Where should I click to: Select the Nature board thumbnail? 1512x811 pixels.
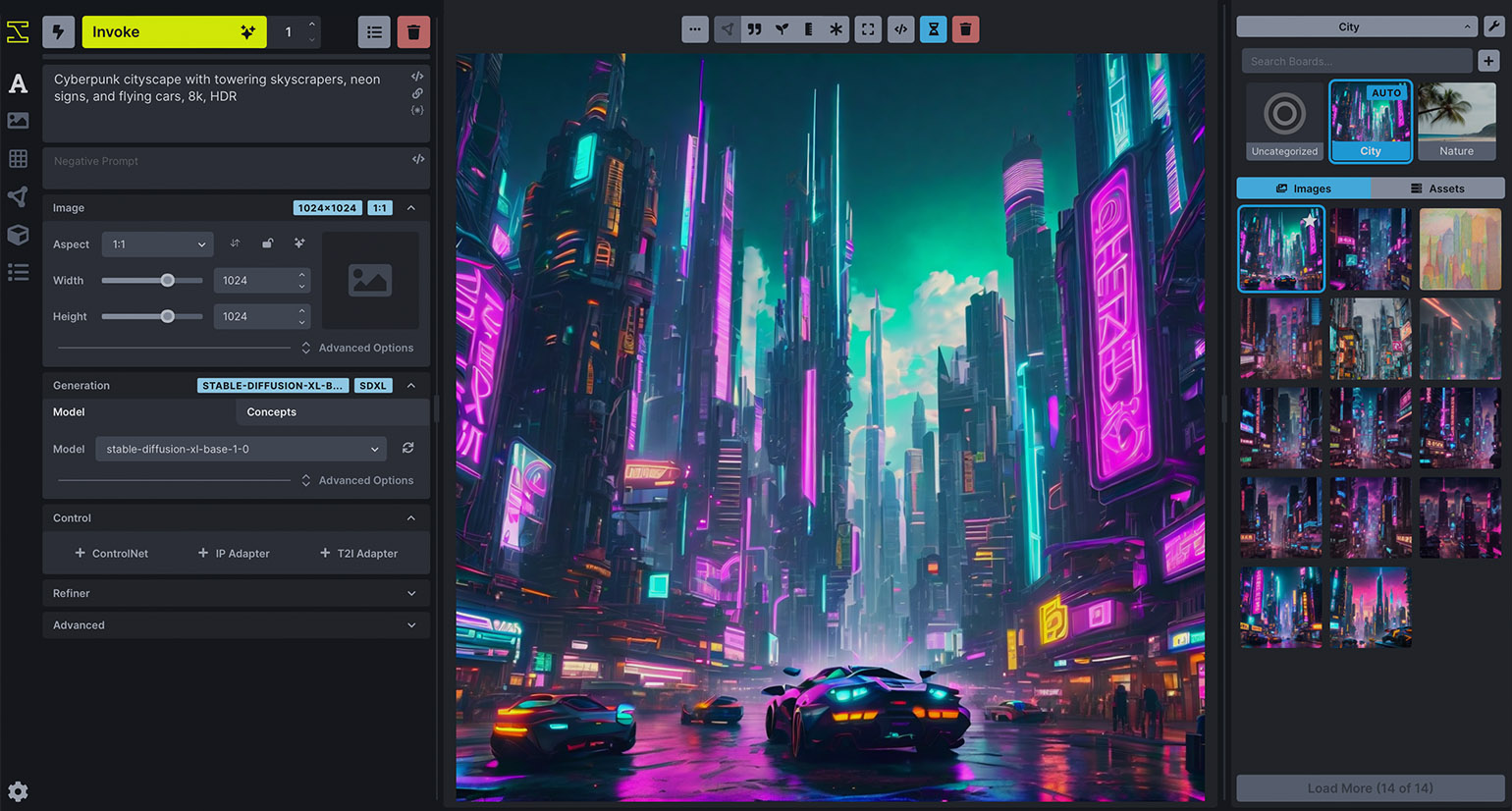point(1456,122)
